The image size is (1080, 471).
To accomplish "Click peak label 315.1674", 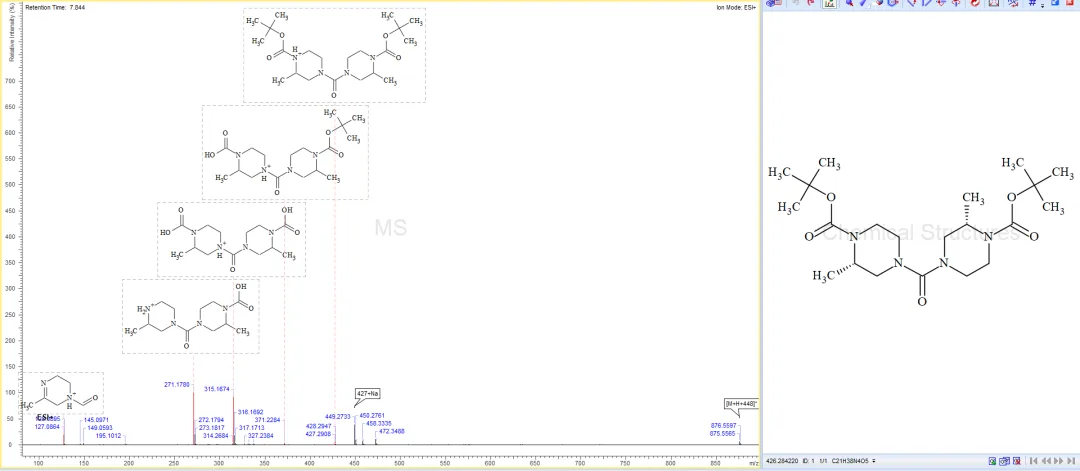I will pos(216,389).
